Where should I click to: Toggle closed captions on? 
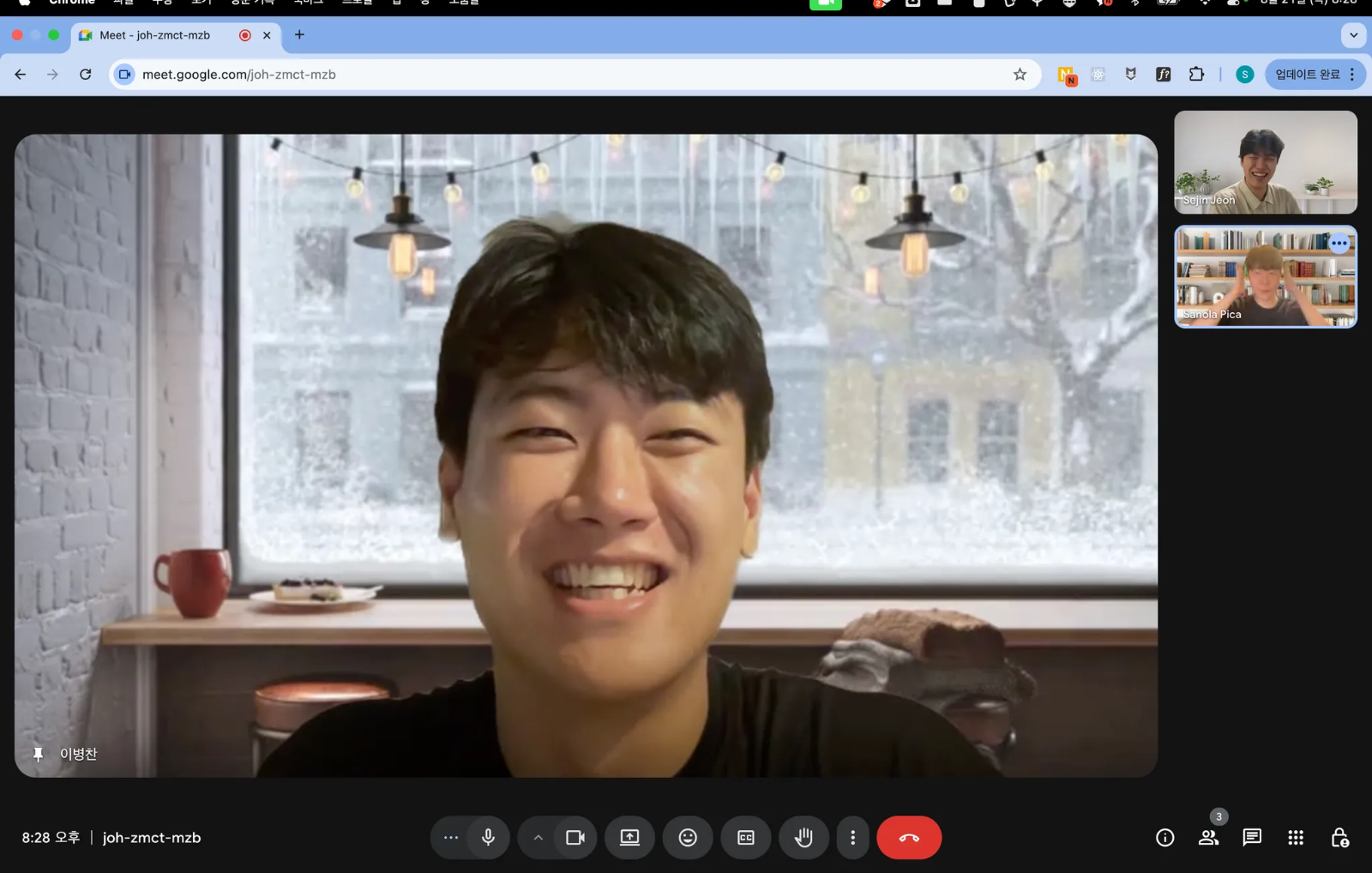pyautogui.click(x=745, y=837)
